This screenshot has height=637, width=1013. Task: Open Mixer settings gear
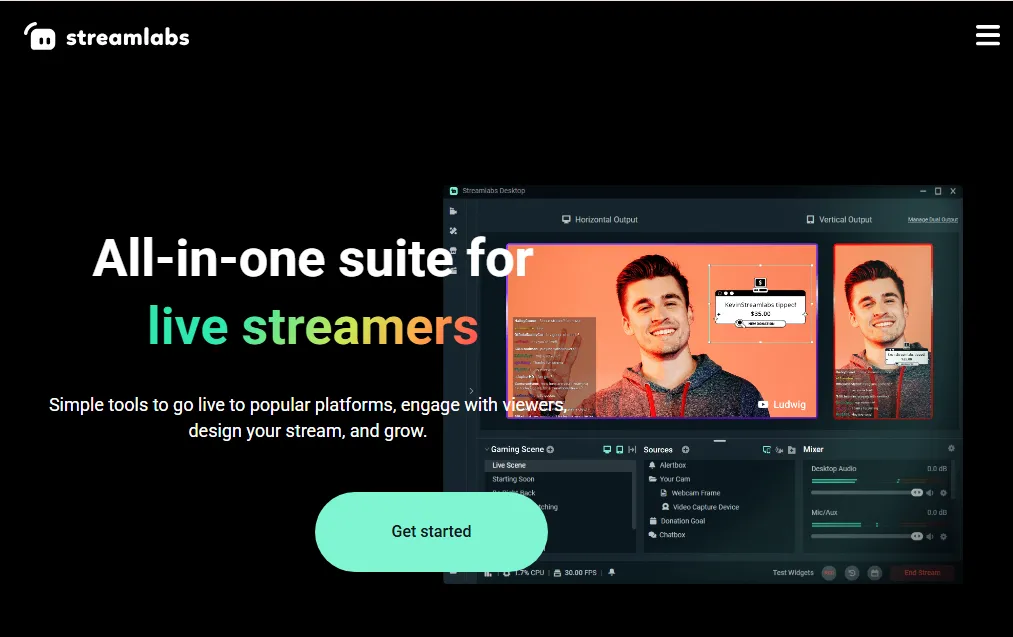coord(951,448)
